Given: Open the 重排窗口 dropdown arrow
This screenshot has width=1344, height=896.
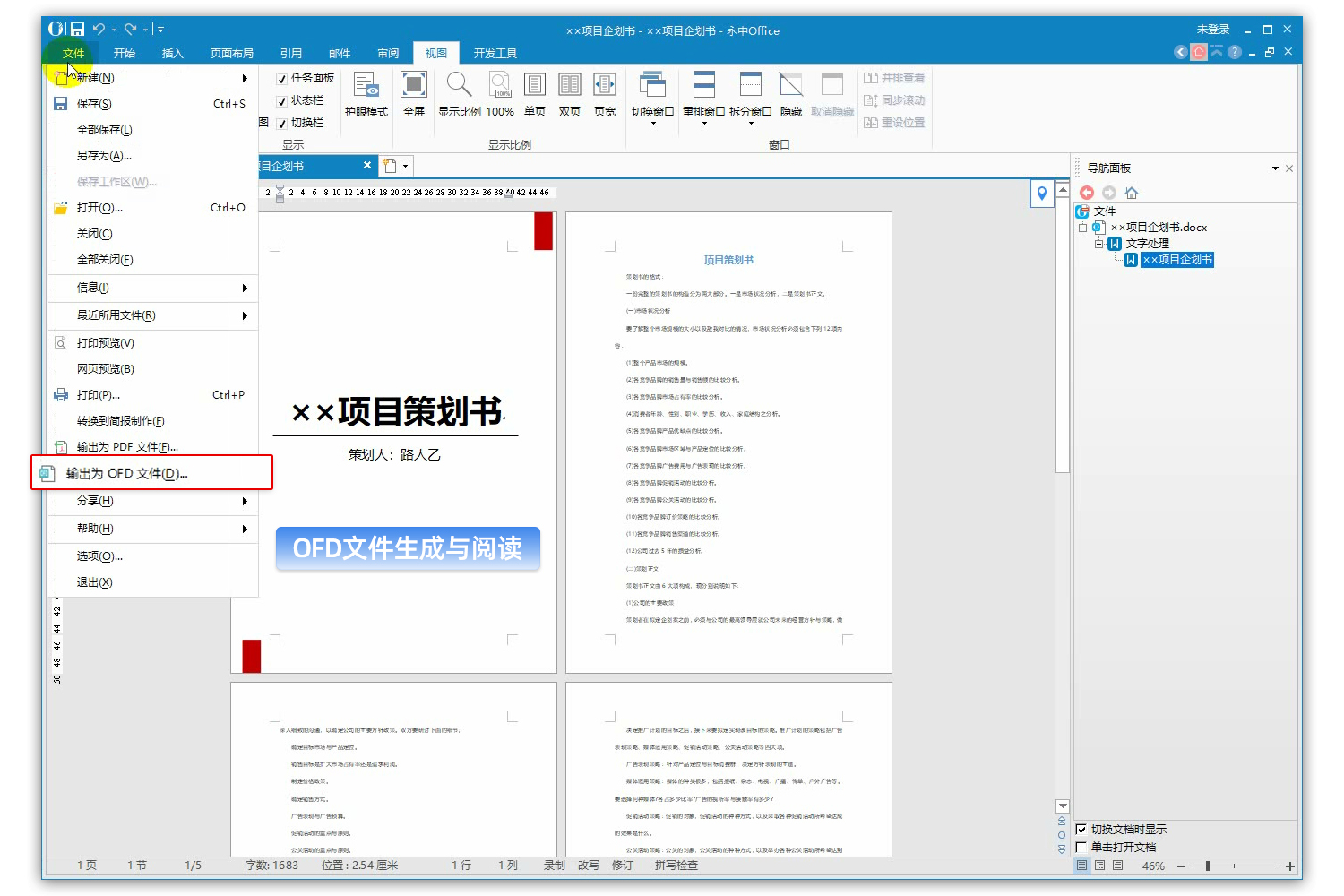Looking at the screenshot, I should [x=704, y=121].
